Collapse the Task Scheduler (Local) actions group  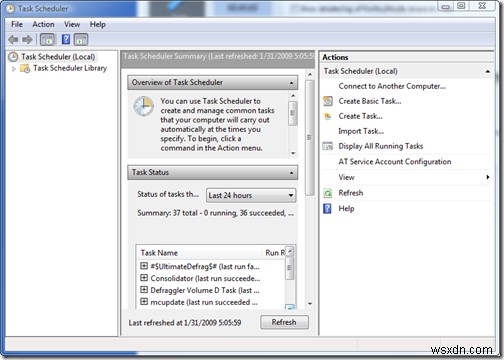click(x=488, y=71)
